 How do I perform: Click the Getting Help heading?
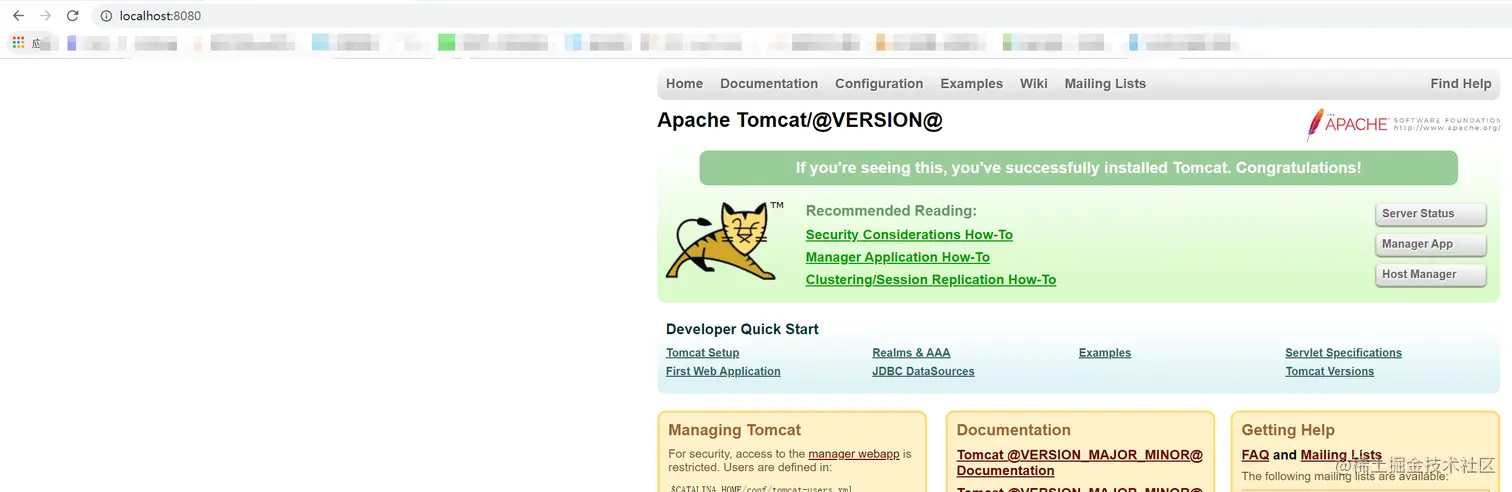coord(1288,430)
